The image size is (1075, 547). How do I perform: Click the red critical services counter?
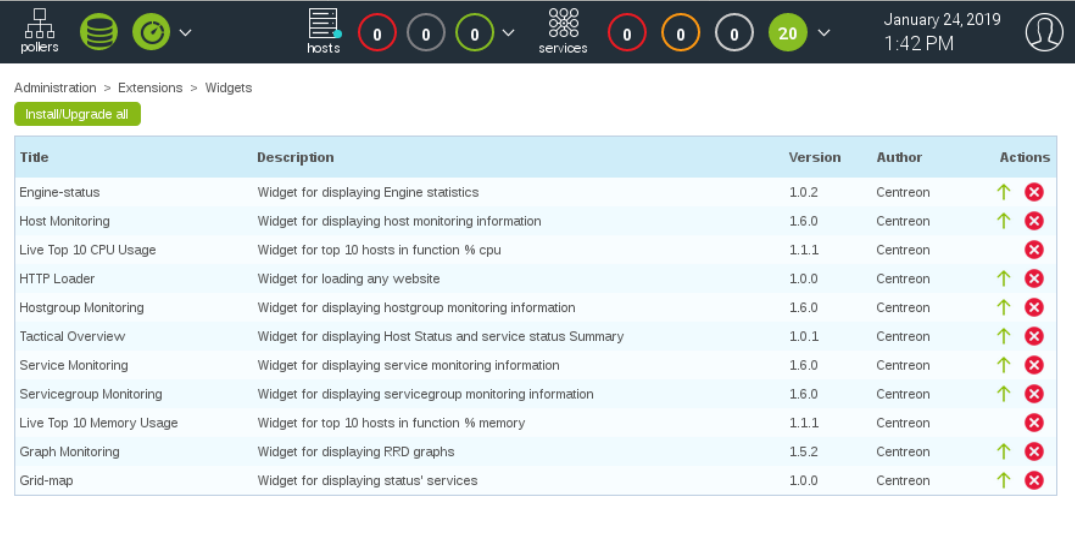(627, 34)
